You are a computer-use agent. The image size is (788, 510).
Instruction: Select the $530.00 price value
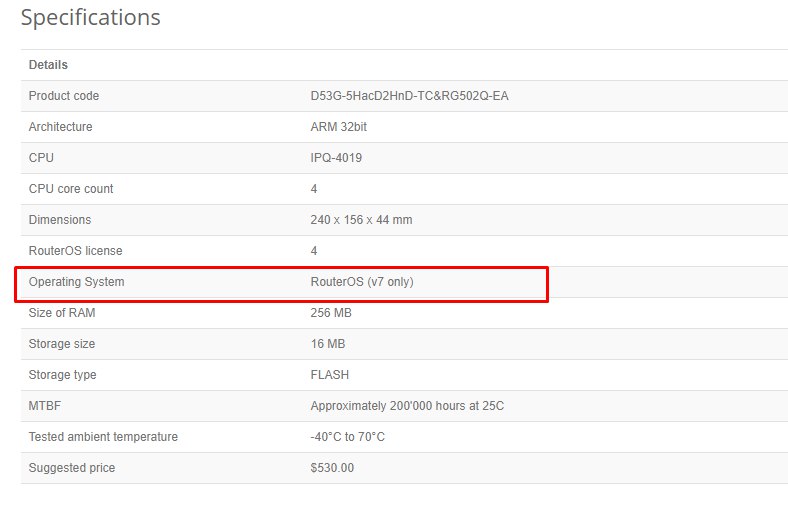[332, 468]
